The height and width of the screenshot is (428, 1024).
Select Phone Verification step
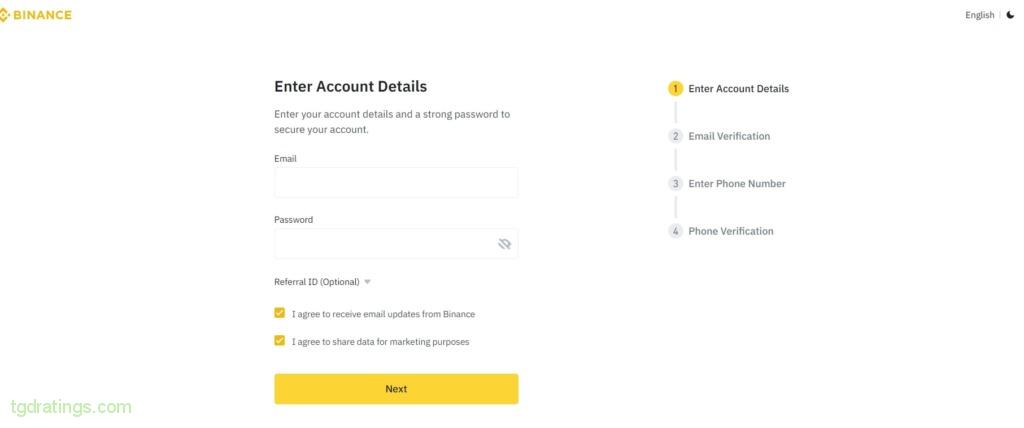[731, 231]
